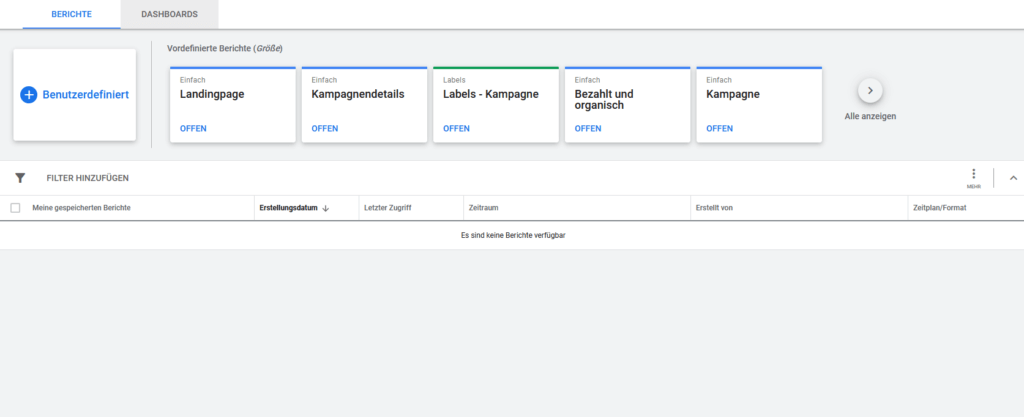Image resolution: width=1024 pixels, height=417 pixels.
Task: Open the Mehr three-dot menu
Action: (x=973, y=175)
